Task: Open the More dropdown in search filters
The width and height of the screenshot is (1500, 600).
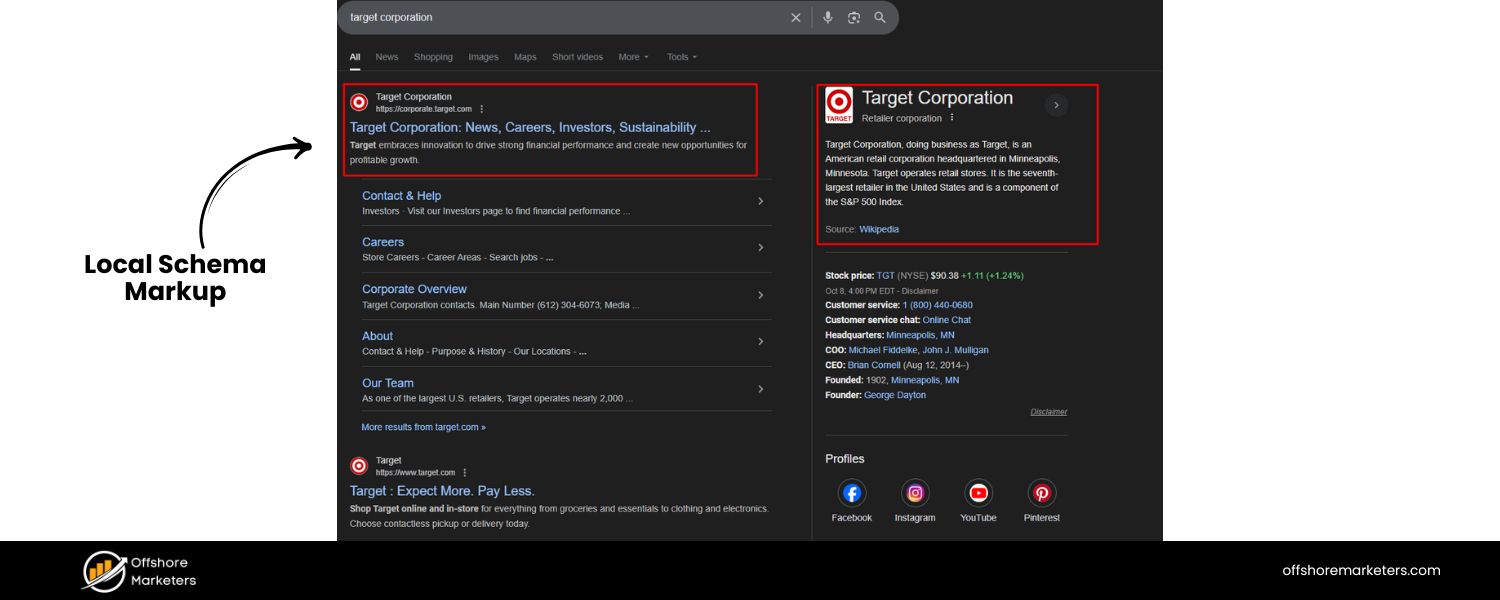Action: (x=633, y=57)
